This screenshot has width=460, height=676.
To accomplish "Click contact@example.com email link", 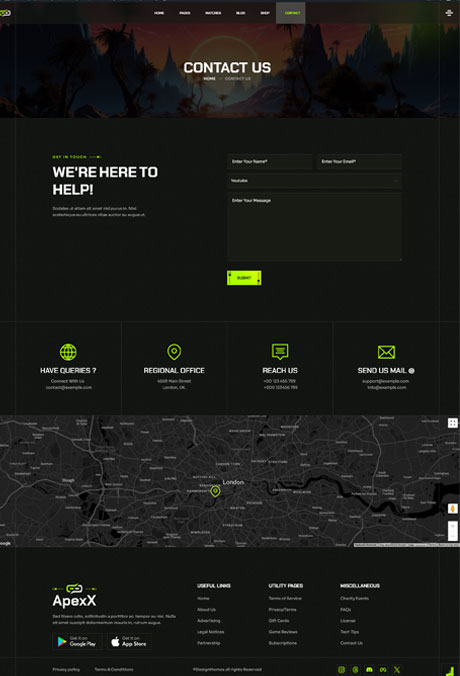I will tap(69, 388).
